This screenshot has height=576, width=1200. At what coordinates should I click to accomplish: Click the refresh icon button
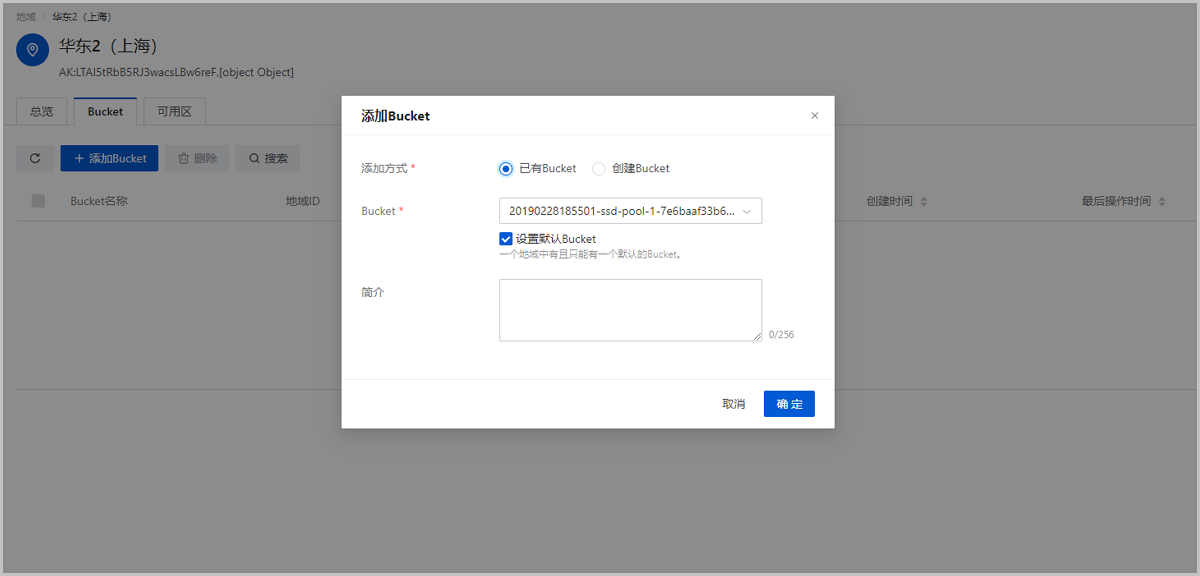pyautogui.click(x=35, y=158)
